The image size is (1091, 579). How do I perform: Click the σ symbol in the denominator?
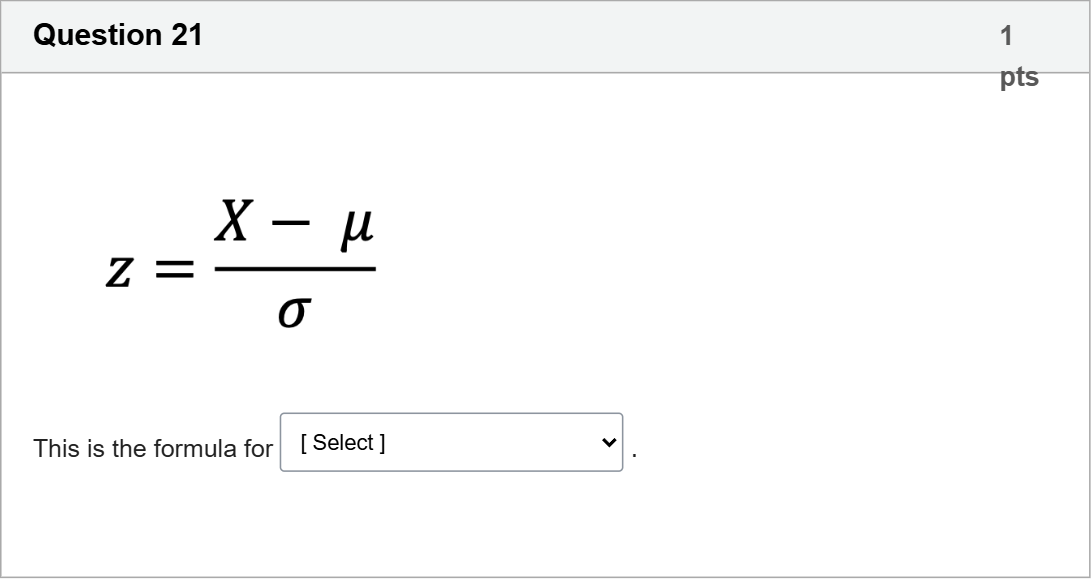click(x=293, y=313)
